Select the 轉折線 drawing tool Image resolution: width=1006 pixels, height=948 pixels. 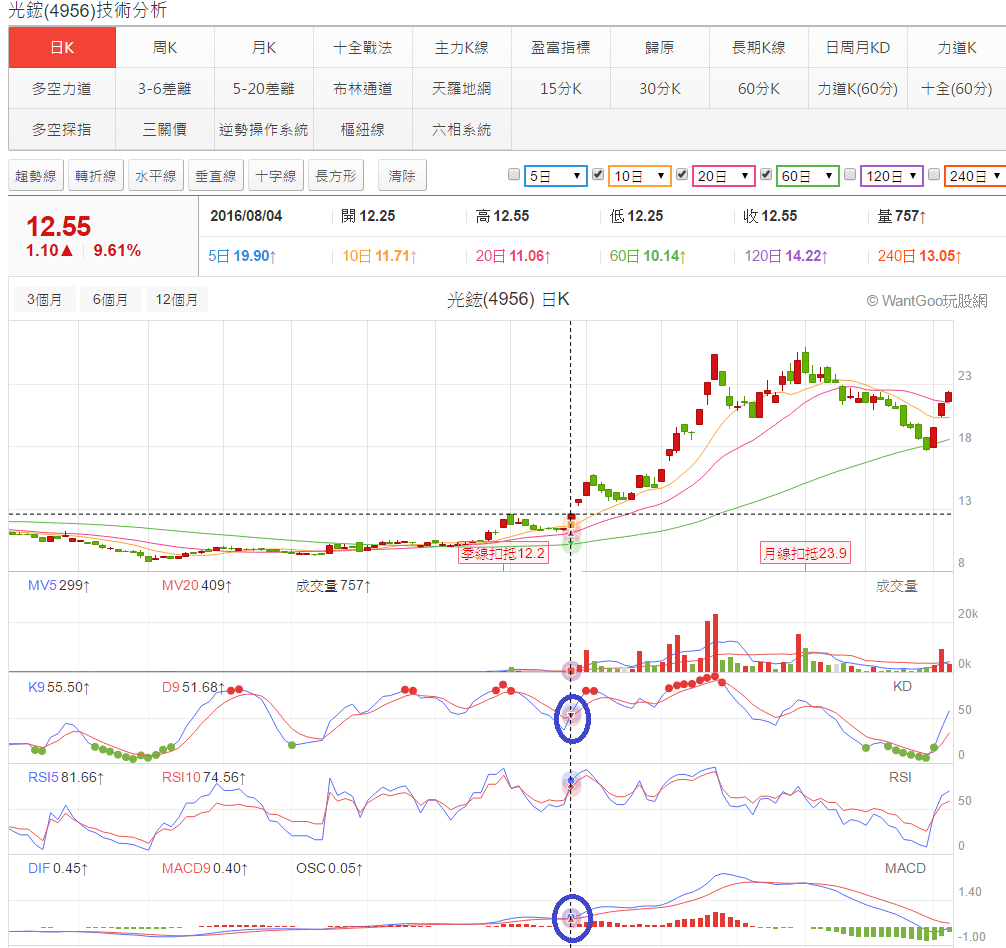pyautogui.click(x=96, y=176)
